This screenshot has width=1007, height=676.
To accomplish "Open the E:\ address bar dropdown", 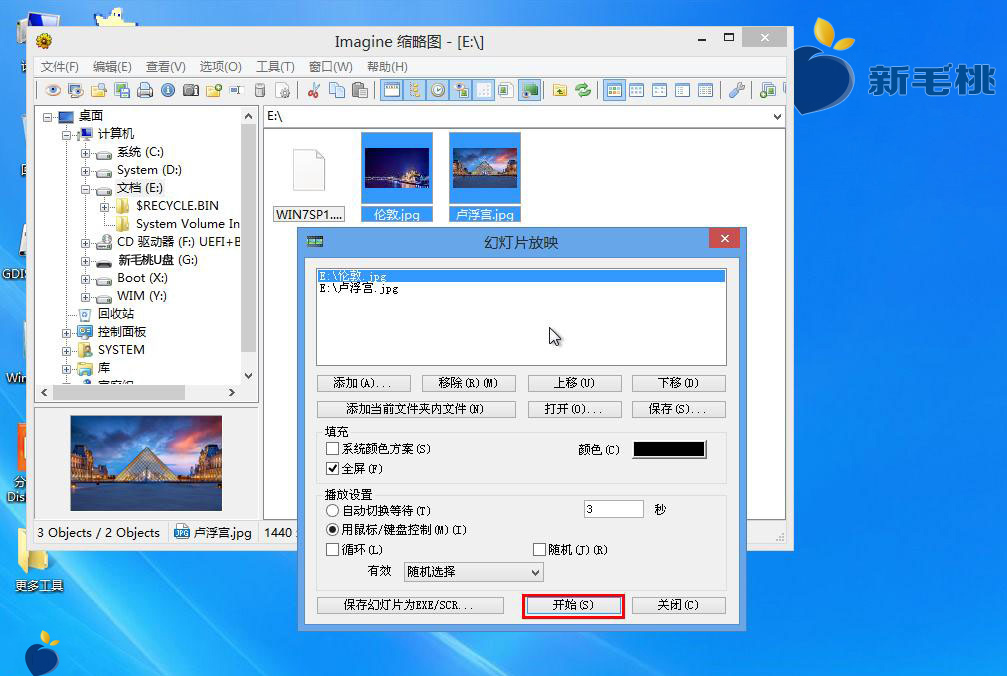I will point(777,117).
